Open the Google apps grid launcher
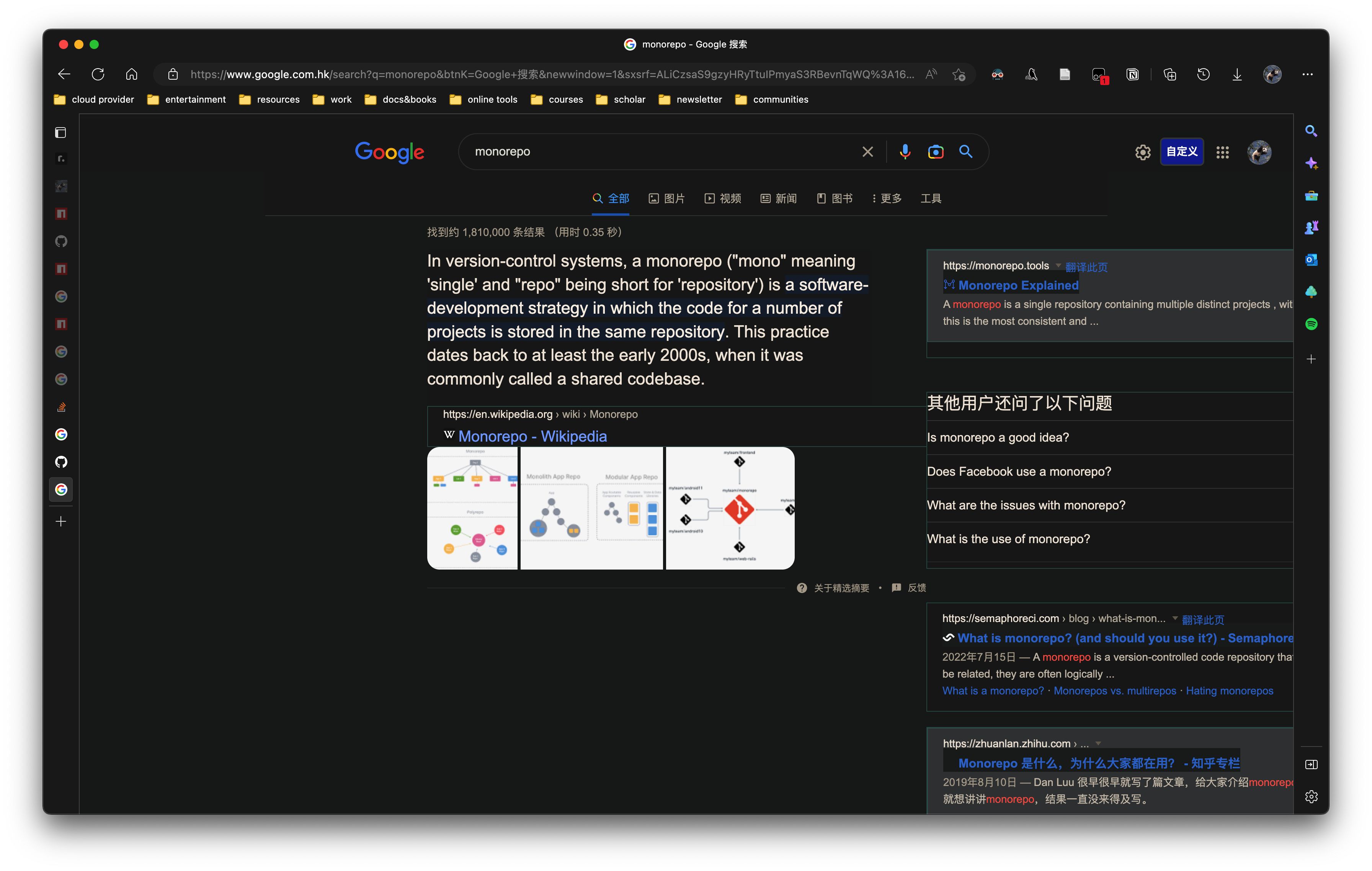 pos(1222,152)
